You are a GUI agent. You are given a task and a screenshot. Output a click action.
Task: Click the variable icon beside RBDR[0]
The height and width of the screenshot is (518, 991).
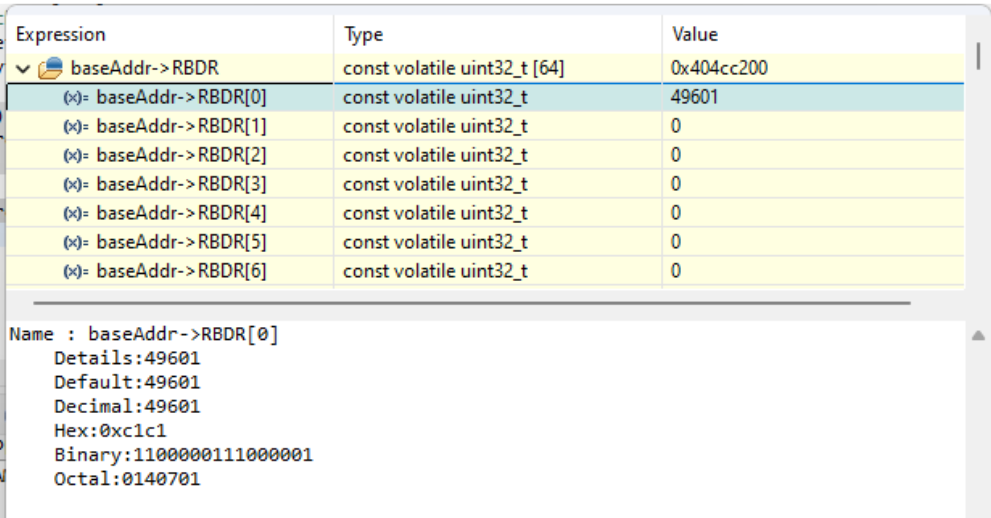click(x=79, y=98)
